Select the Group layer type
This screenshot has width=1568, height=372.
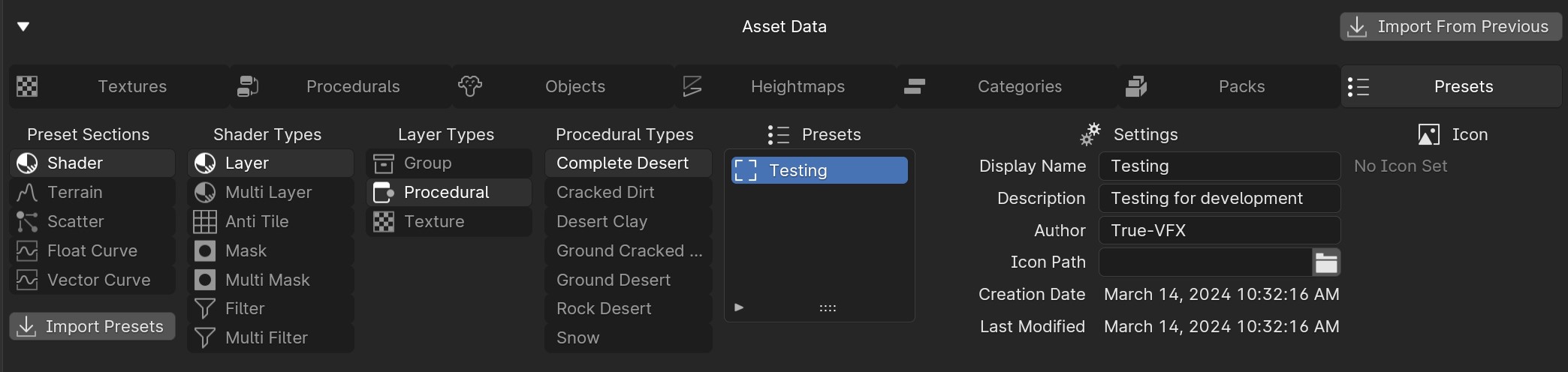click(448, 163)
